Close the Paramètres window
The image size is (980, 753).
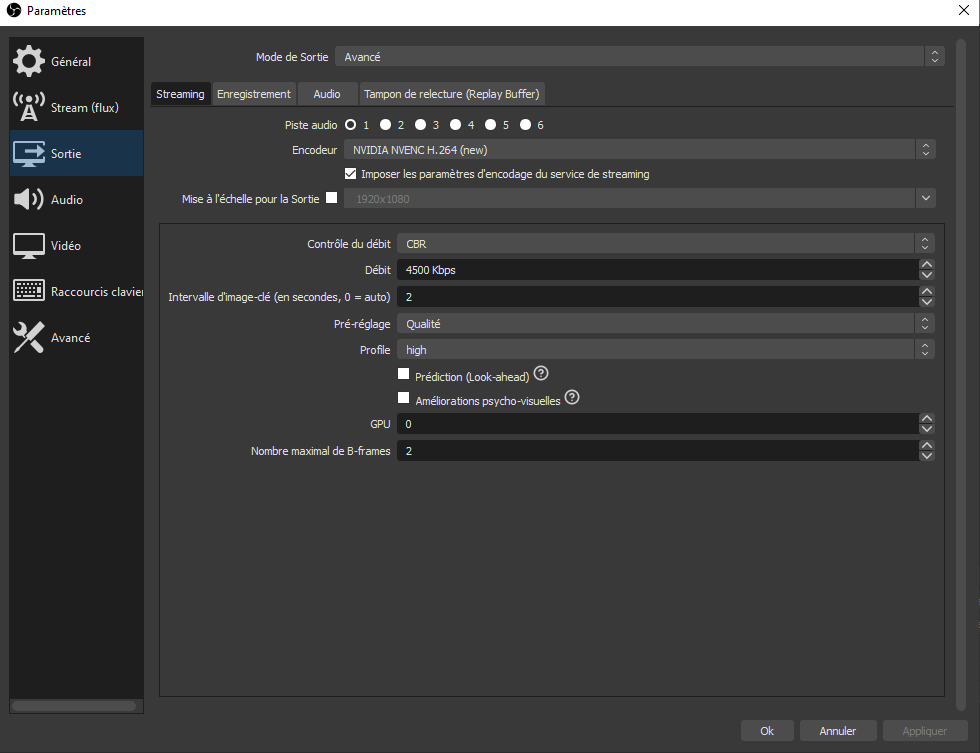[963, 11]
